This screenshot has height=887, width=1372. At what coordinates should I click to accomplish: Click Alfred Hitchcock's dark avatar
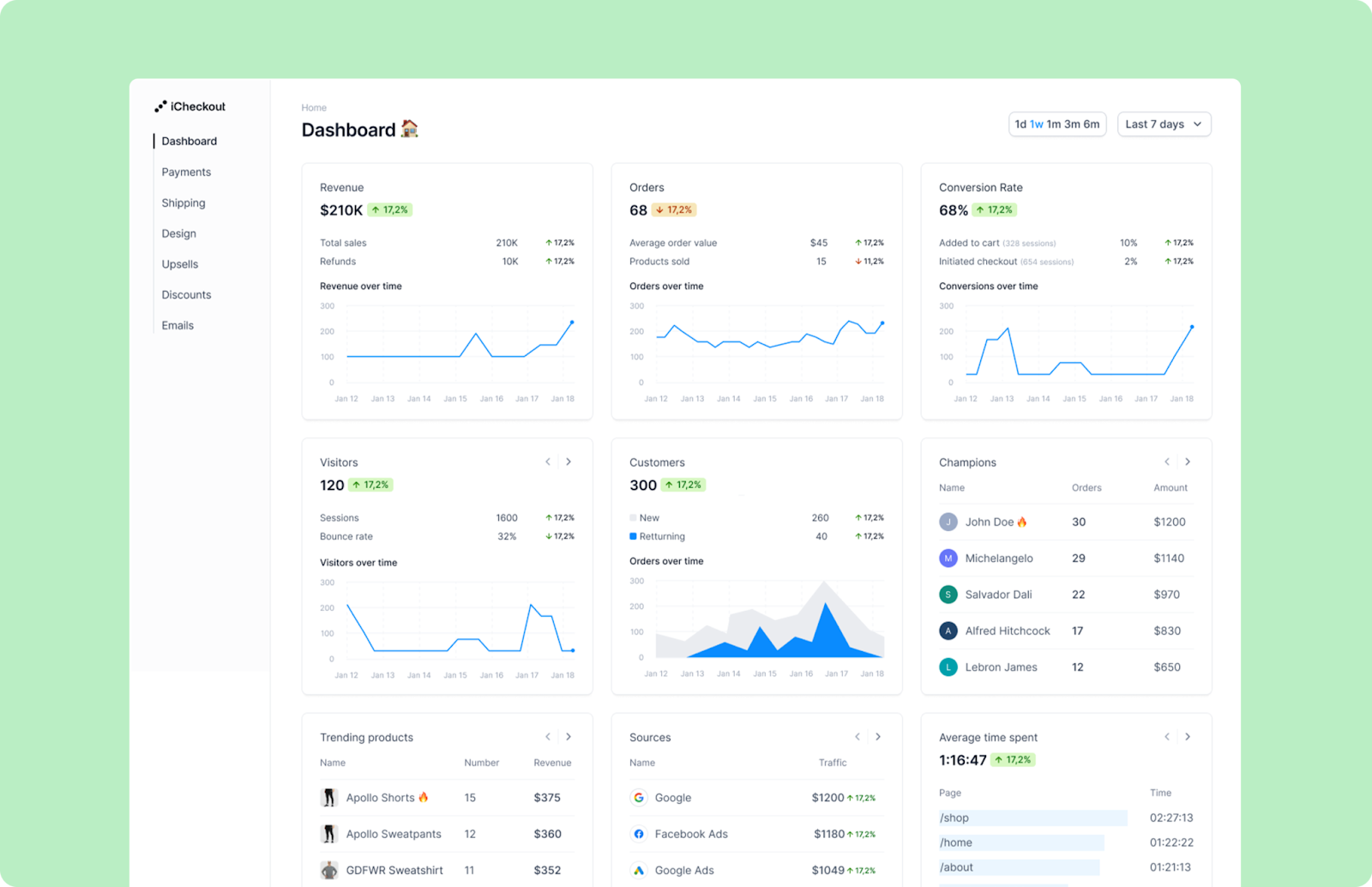(948, 631)
